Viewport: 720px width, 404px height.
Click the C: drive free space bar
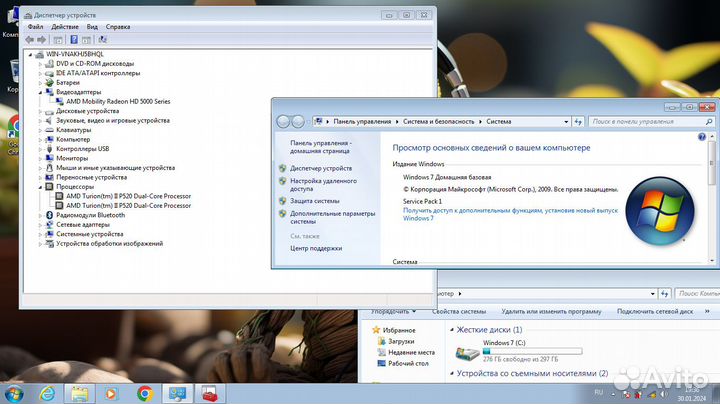(x=532, y=351)
